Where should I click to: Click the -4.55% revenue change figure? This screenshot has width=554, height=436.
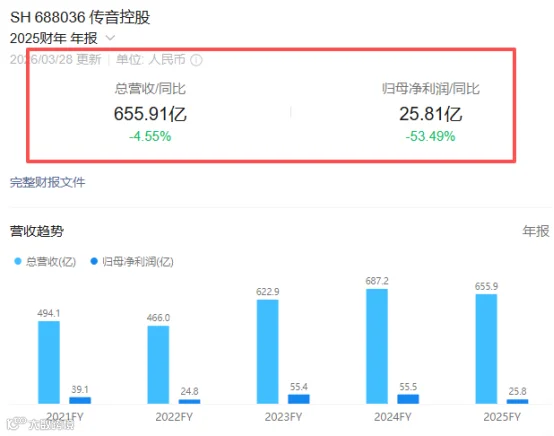(x=150, y=136)
